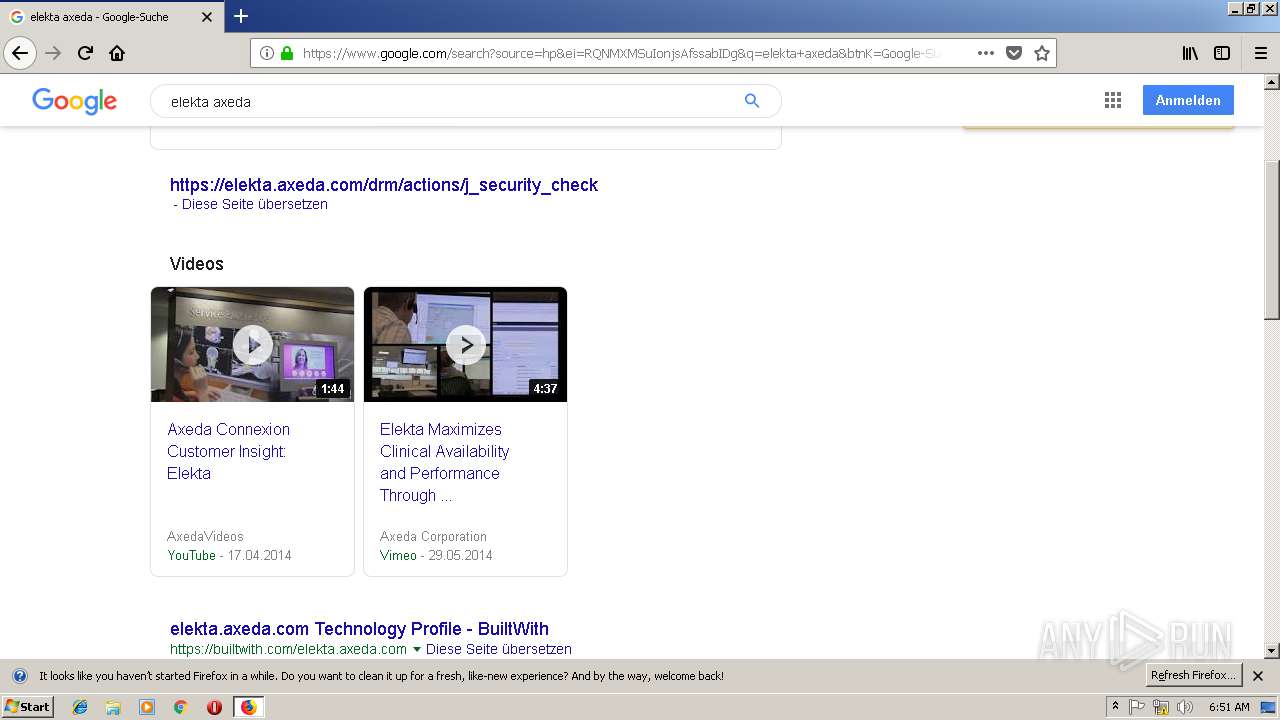Reload the current page

[86, 53]
